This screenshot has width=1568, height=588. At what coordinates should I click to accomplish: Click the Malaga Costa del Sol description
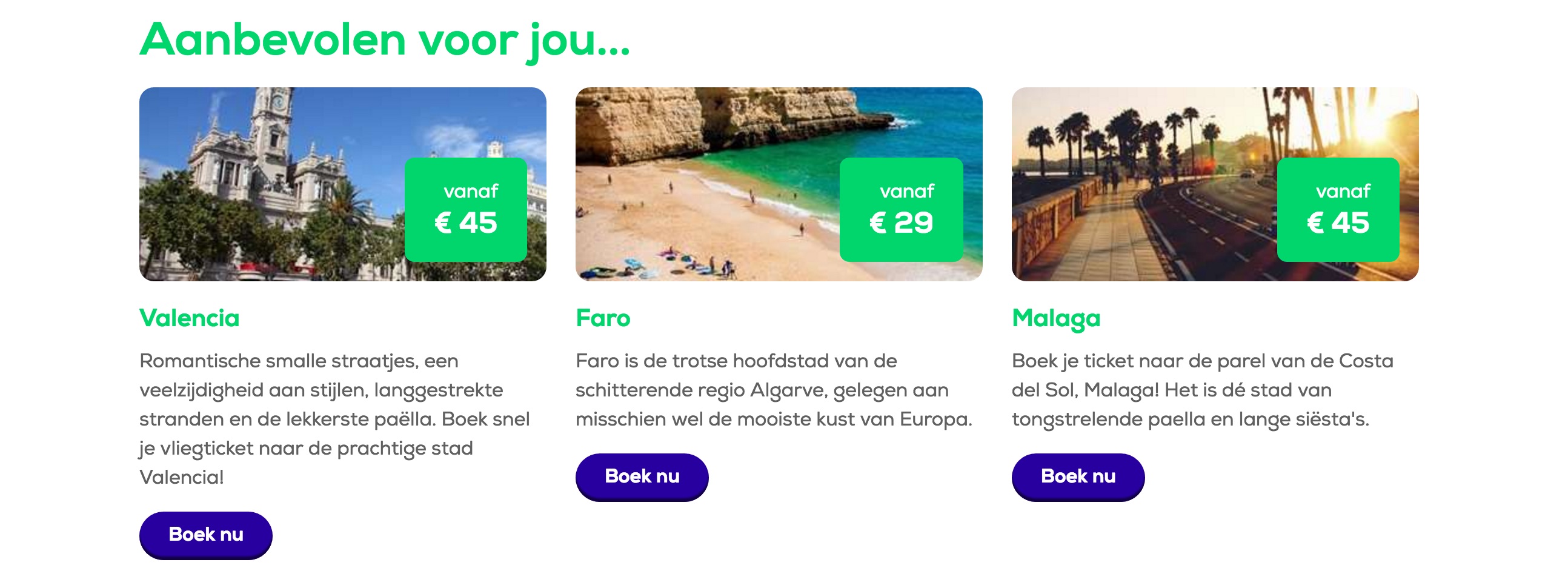click(1202, 390)
